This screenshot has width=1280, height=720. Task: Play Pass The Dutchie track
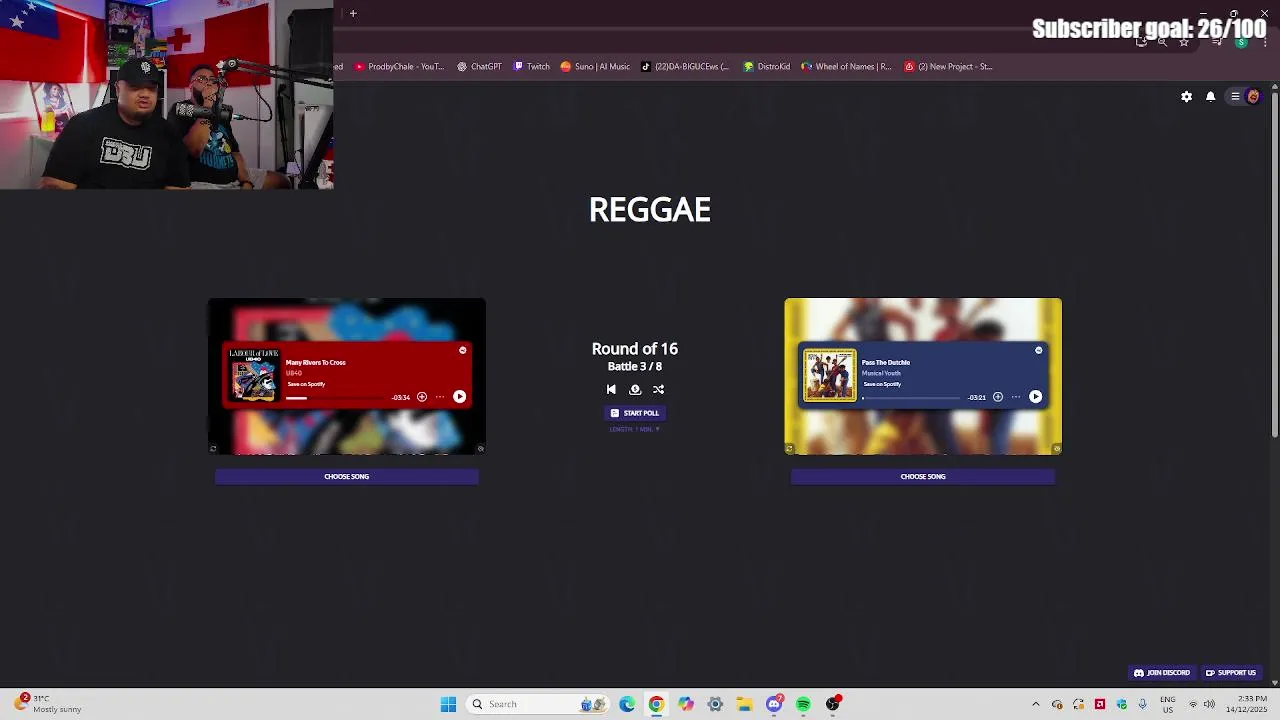[1035, 397]
